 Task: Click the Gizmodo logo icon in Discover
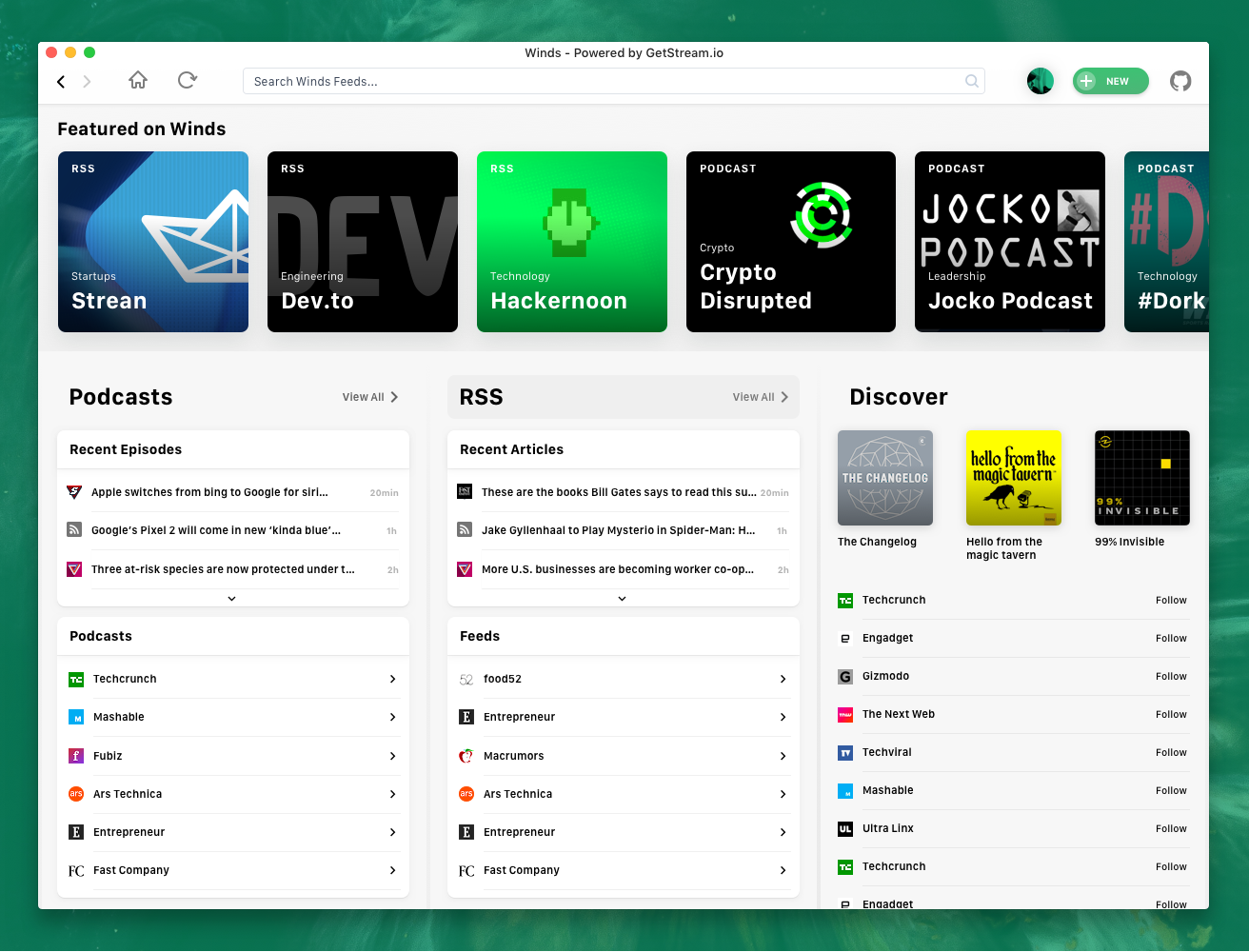pyautogui.click(x=845, y=677)
